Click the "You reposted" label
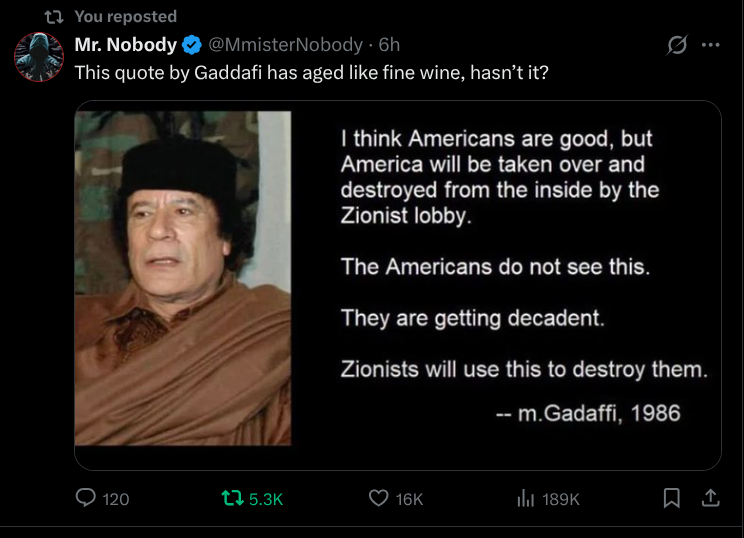The width and height of the screenshot is (744, 538). [x=125, y=16]
